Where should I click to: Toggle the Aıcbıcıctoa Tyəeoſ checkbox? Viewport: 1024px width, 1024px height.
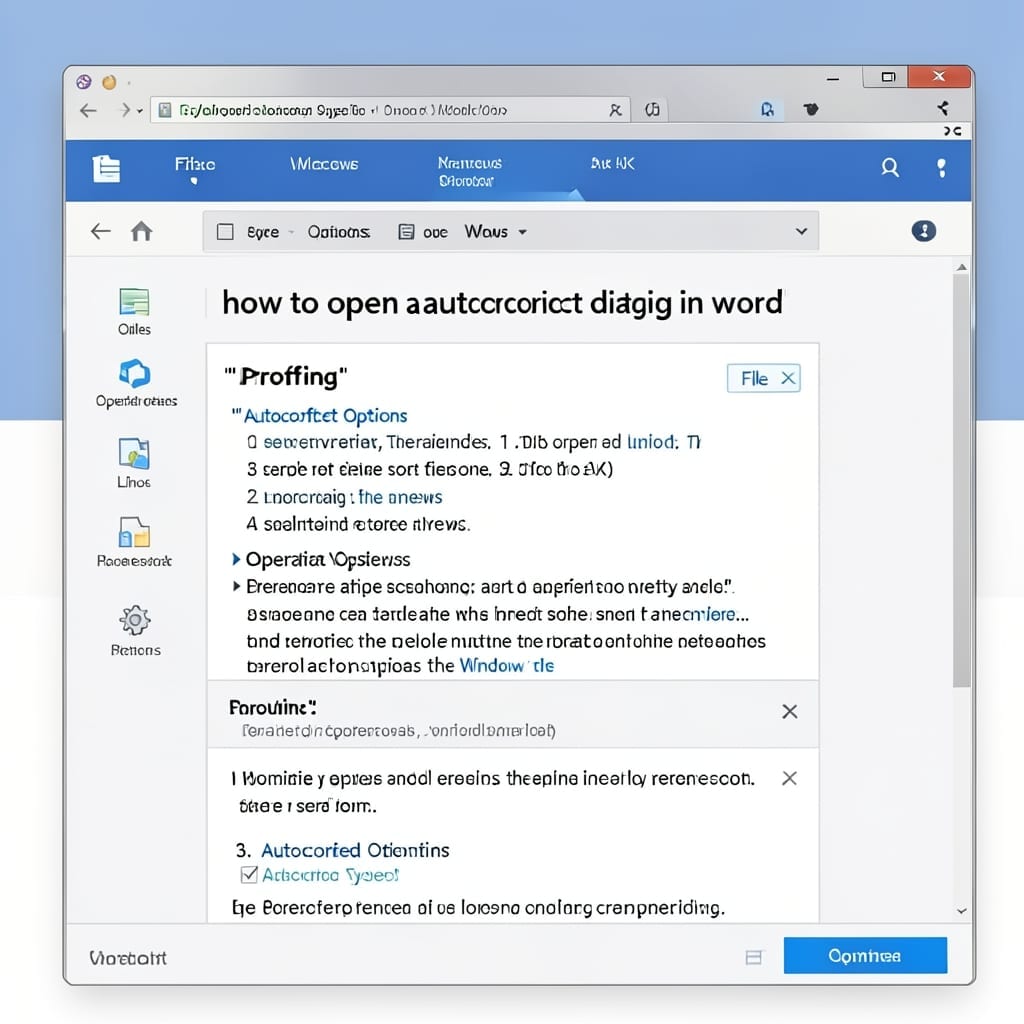pos(249,874)
